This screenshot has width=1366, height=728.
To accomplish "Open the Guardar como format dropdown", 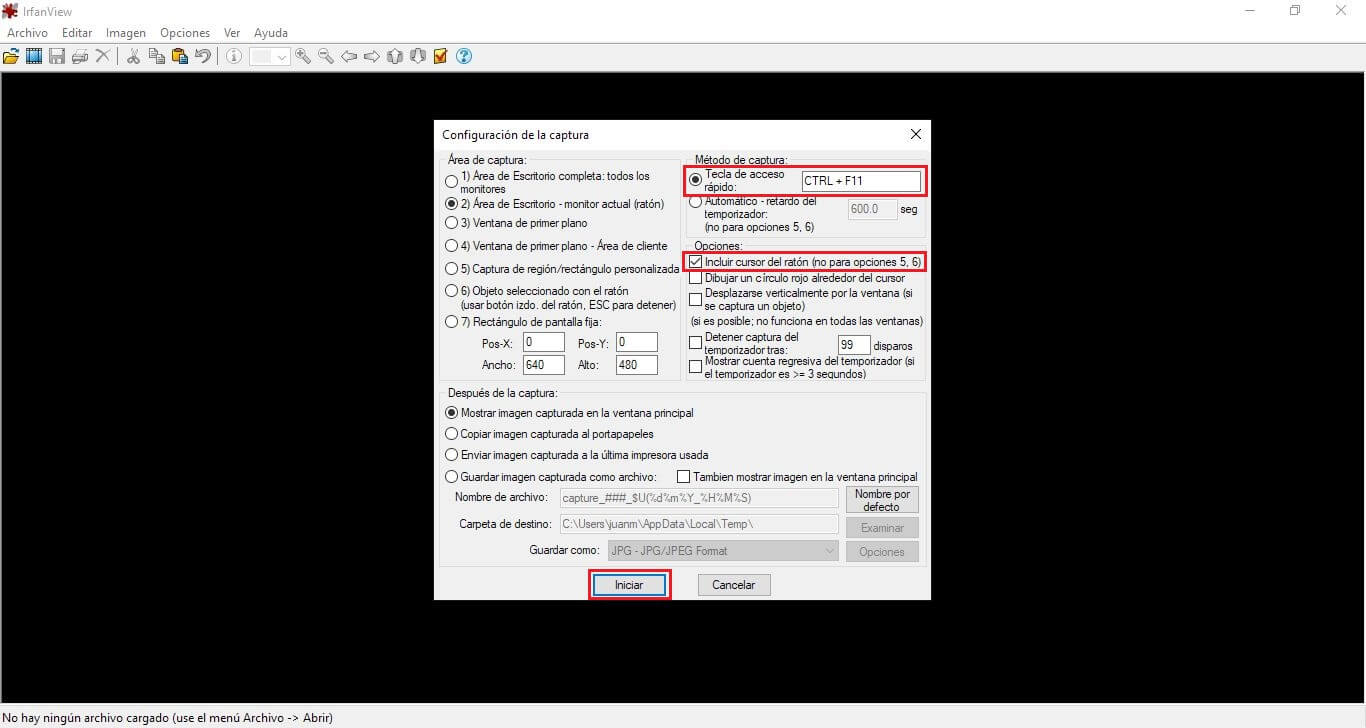I will [x=722, y=551].
